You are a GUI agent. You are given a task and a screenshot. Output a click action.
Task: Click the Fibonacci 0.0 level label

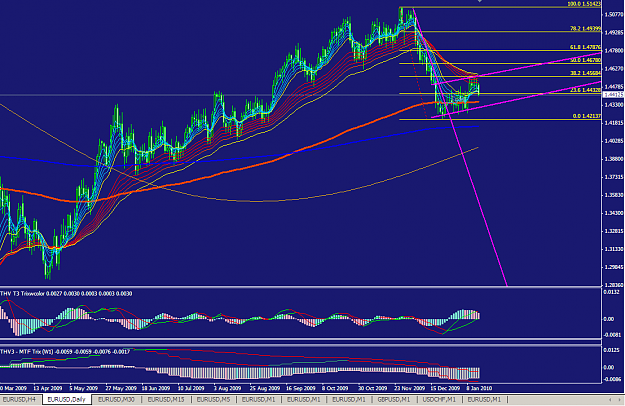(x=587, y=116)
